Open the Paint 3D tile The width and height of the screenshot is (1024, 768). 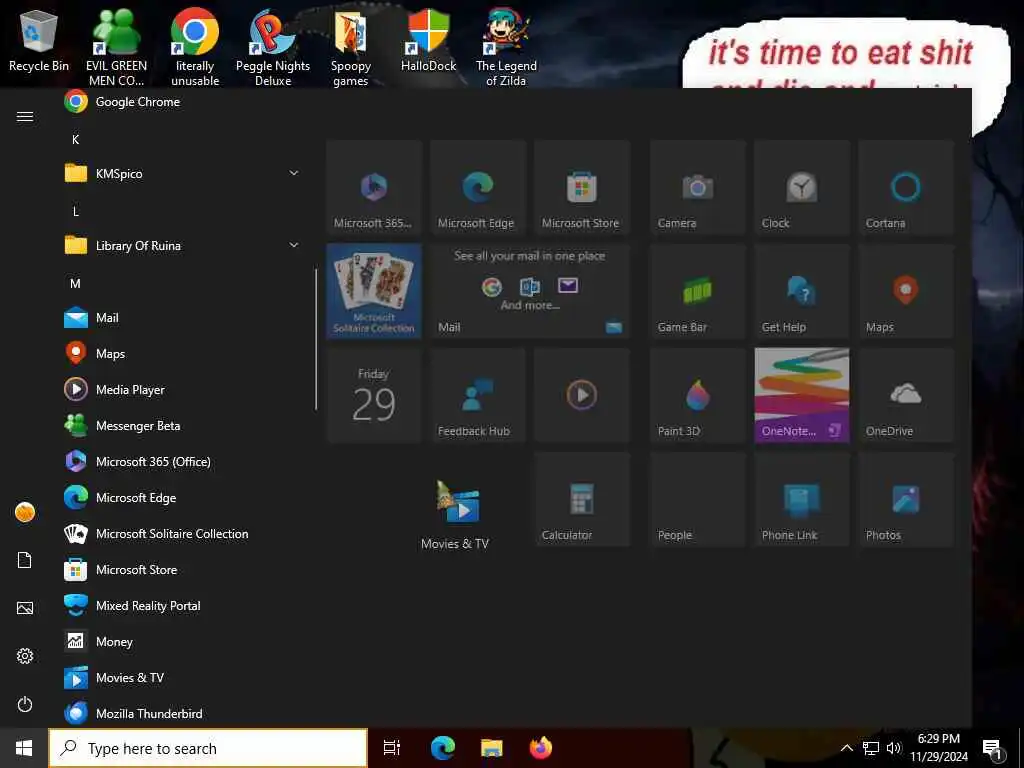(697, 395)
